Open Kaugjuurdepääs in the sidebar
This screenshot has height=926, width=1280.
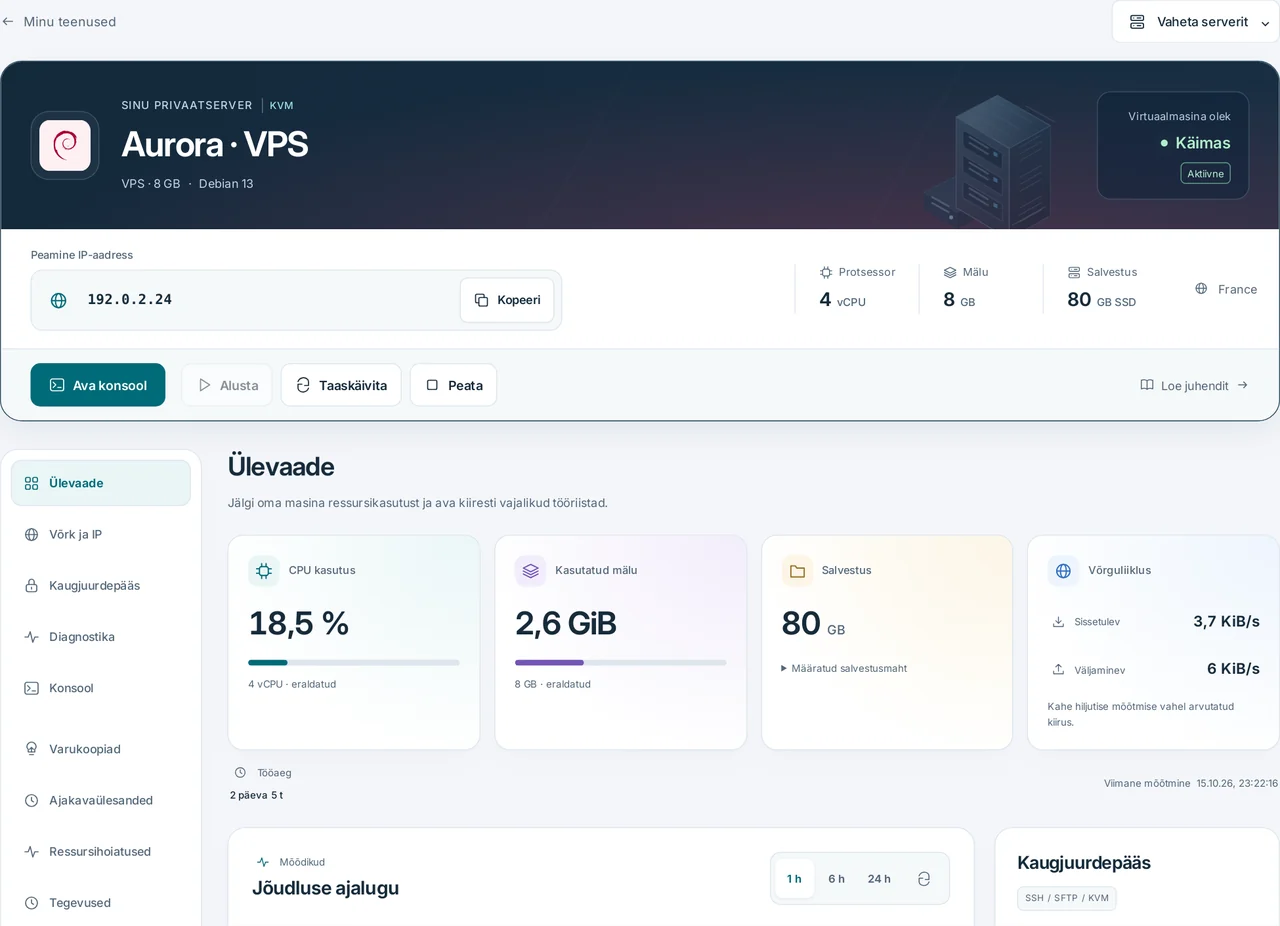101,585
